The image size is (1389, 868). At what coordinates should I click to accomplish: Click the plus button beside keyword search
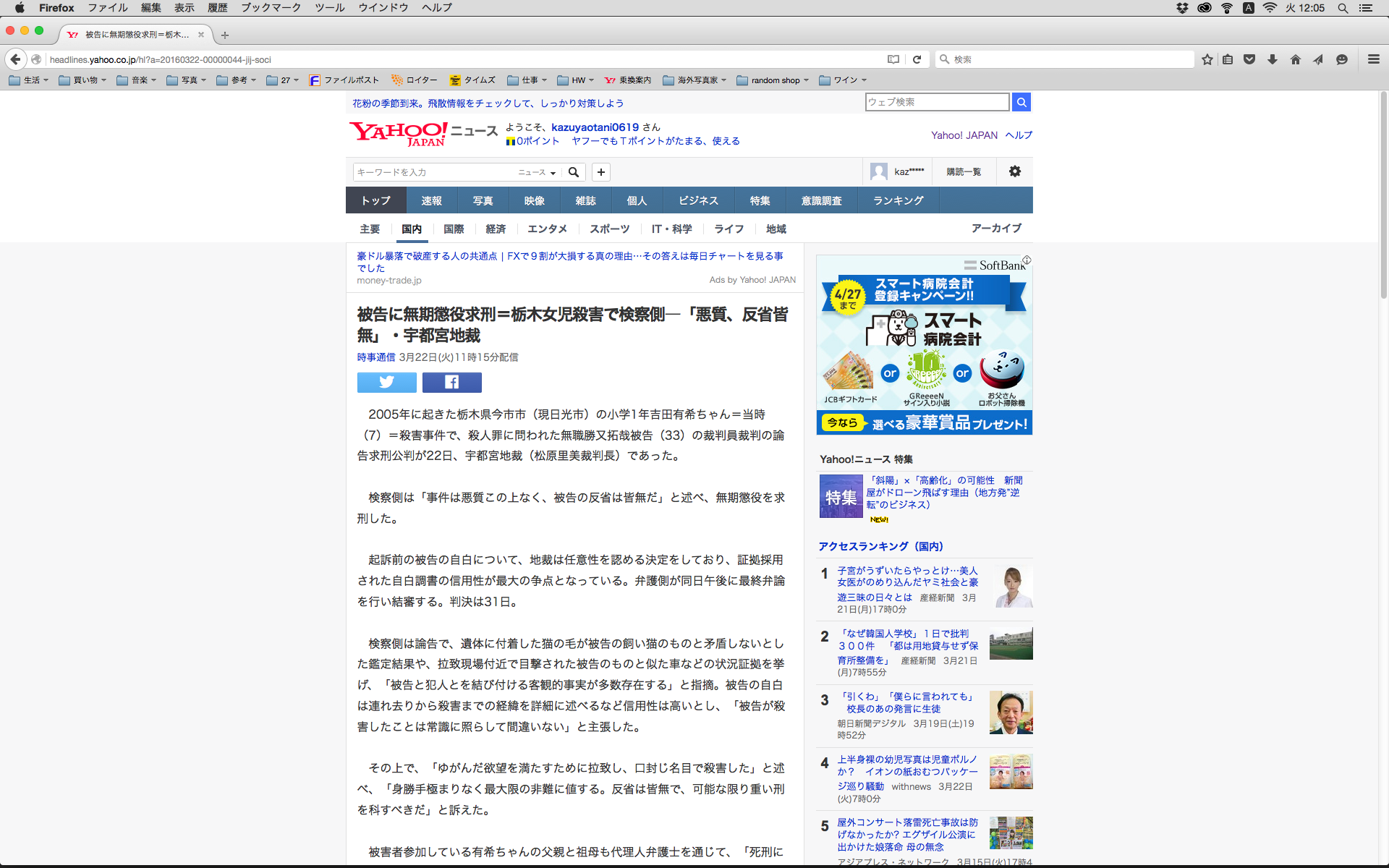pos(600,171)
